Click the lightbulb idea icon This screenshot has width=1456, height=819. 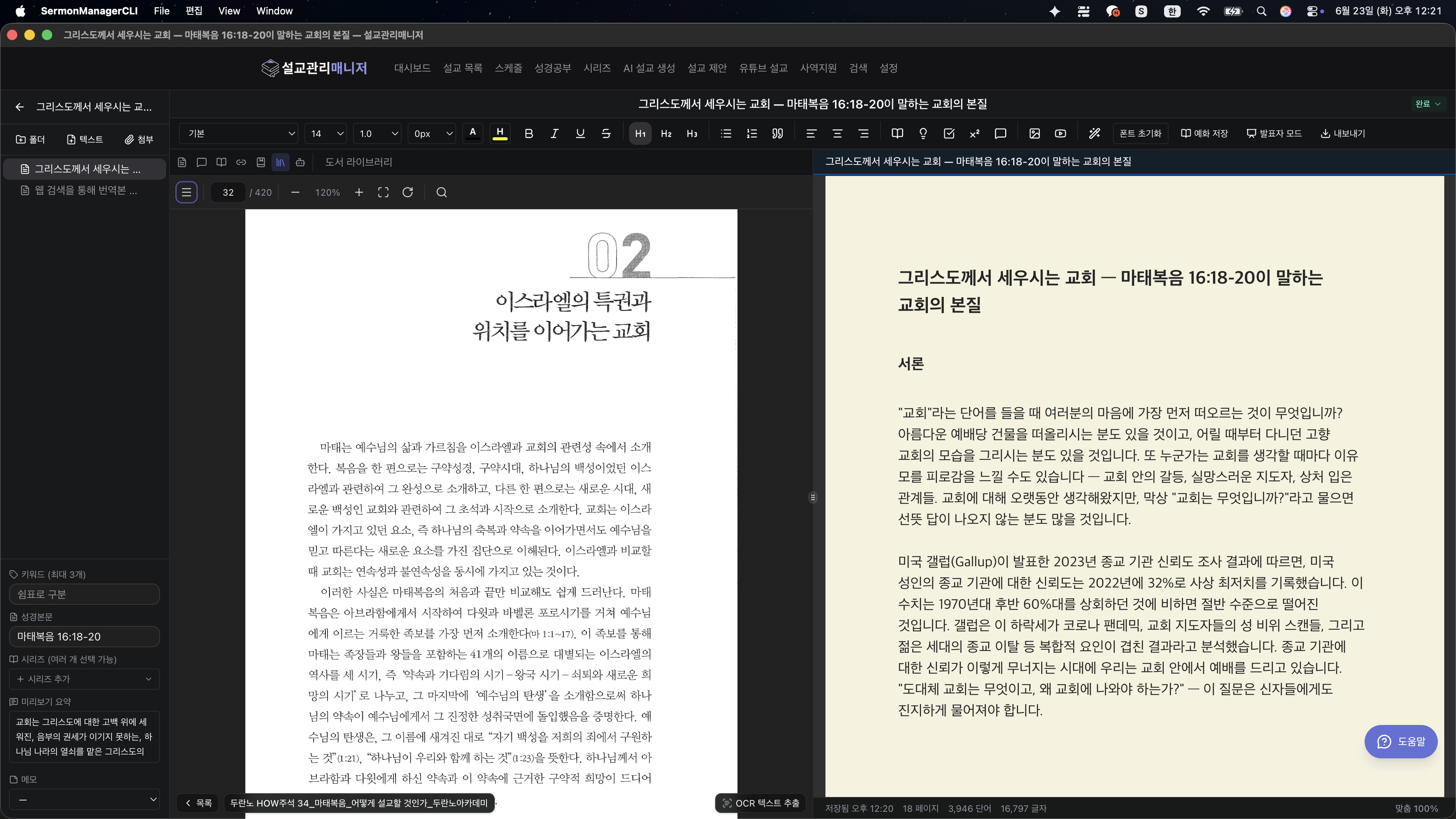click(x=923, y=133)
